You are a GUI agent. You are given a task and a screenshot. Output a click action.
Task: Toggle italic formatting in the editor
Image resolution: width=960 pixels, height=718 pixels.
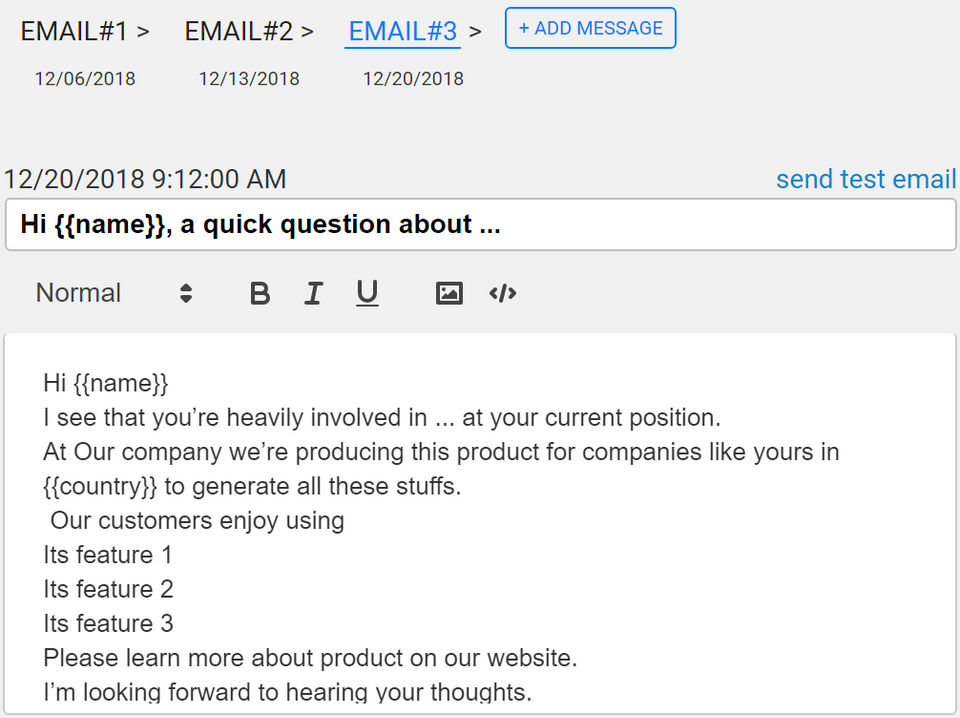pyautogui.click(x=313, y=294)
